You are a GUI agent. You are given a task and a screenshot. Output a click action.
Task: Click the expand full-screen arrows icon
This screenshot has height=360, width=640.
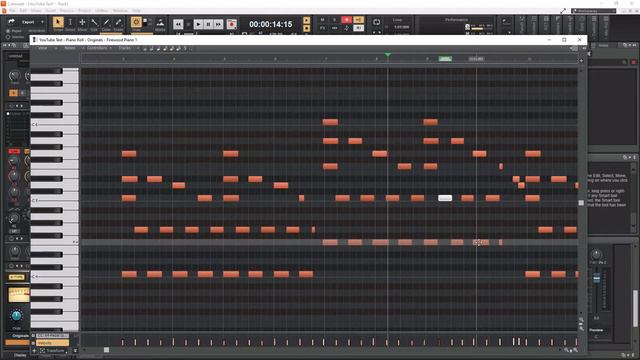[x=563, y=11]
